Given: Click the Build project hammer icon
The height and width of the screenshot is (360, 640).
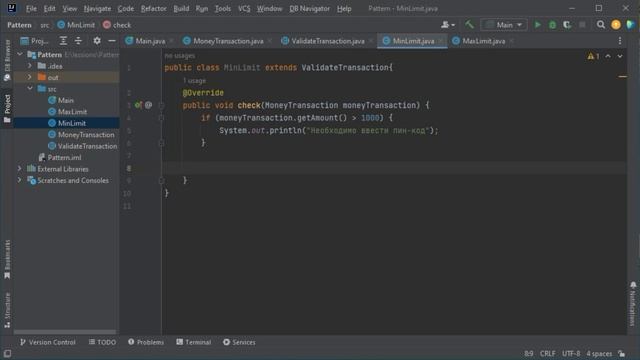Looking at the screenshot, I should (x=469, y=25).
